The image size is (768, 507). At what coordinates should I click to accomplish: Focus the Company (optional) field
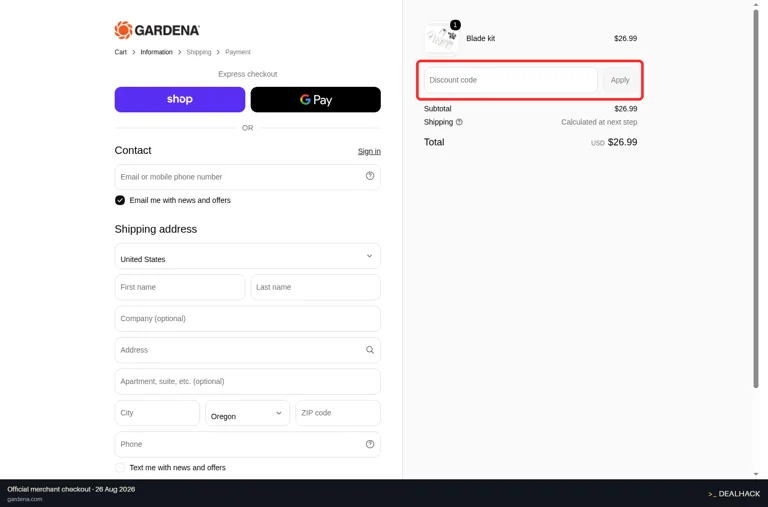tap(247, 318)
